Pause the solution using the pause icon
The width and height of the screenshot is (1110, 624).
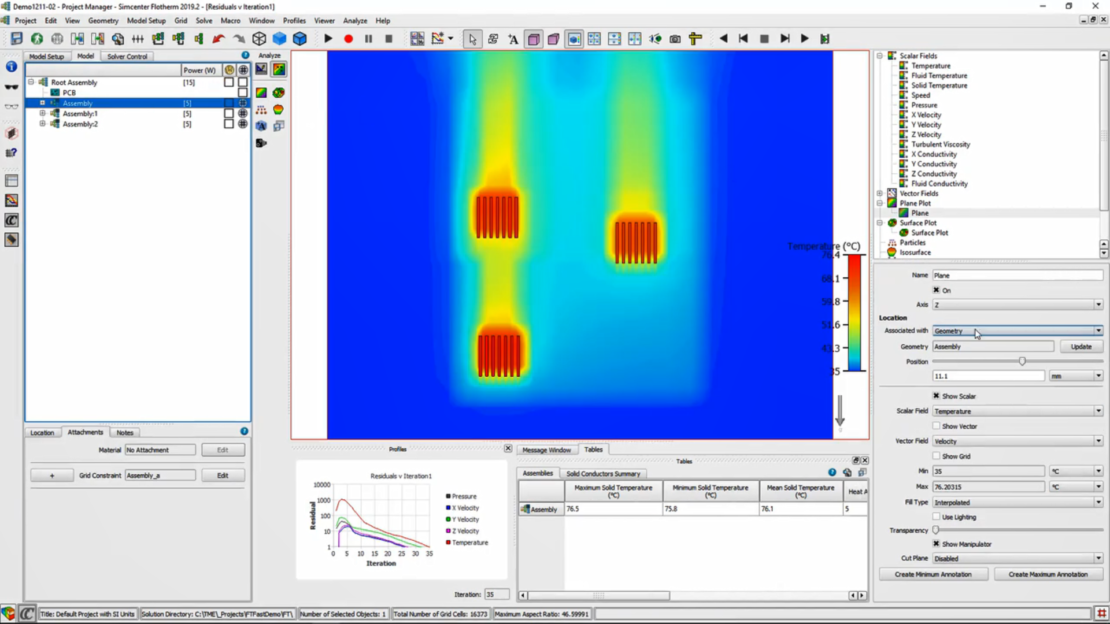[x=368, y=38]
